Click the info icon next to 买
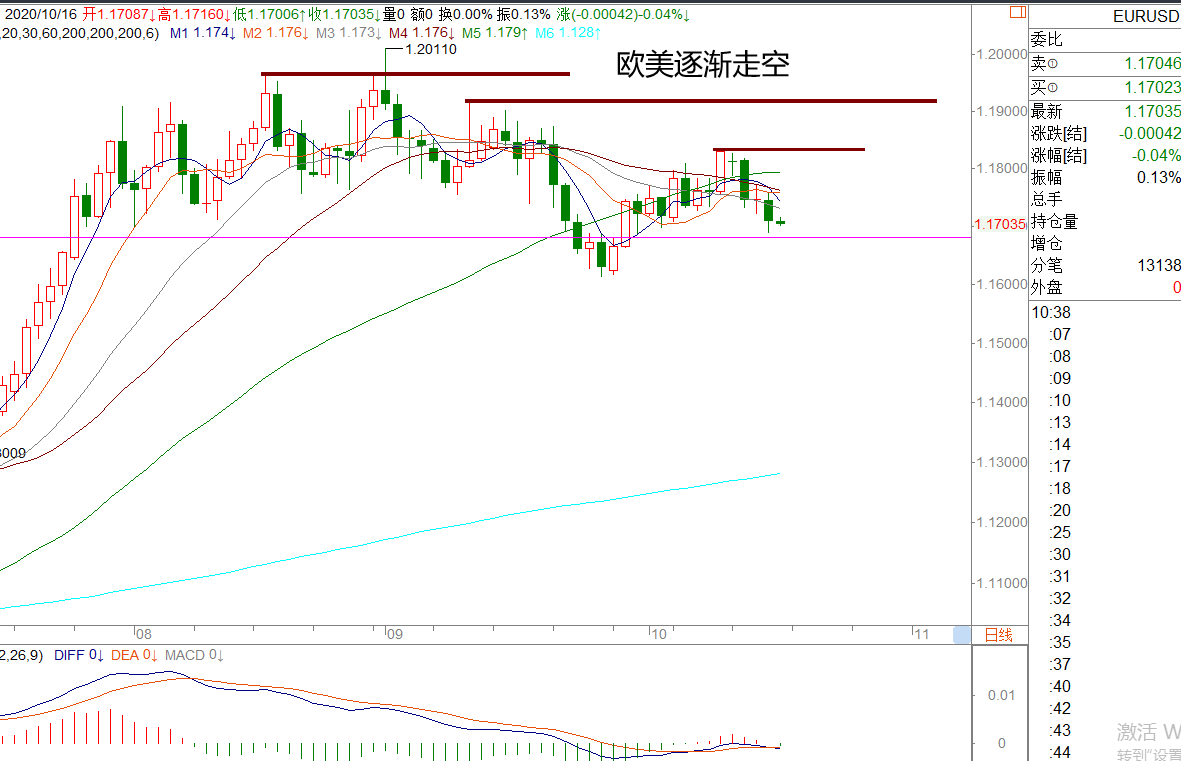This screenshot has height=761, width=1181. [x=1053, y=88]
